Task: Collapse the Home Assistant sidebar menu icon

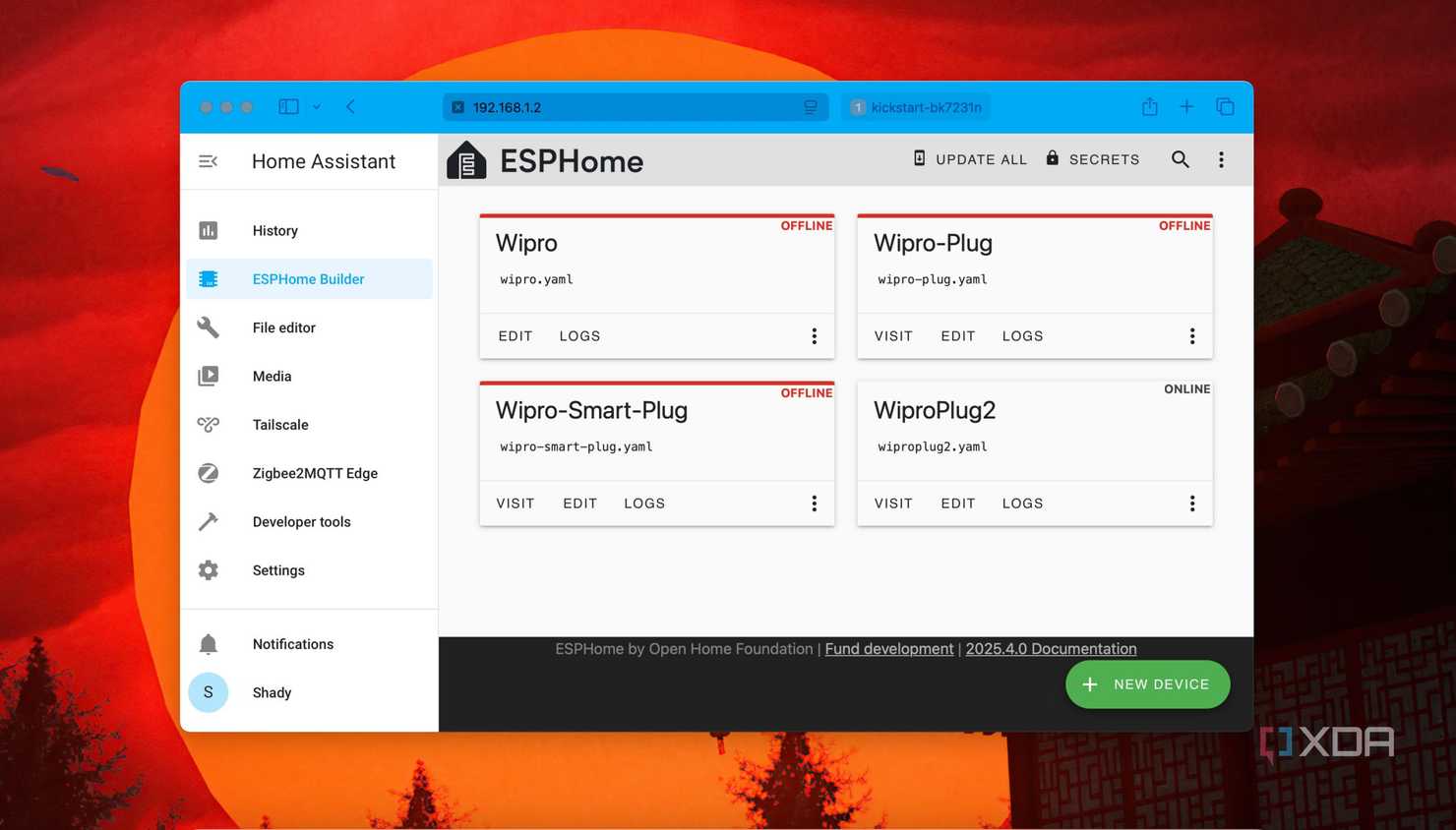Action: 208,161
